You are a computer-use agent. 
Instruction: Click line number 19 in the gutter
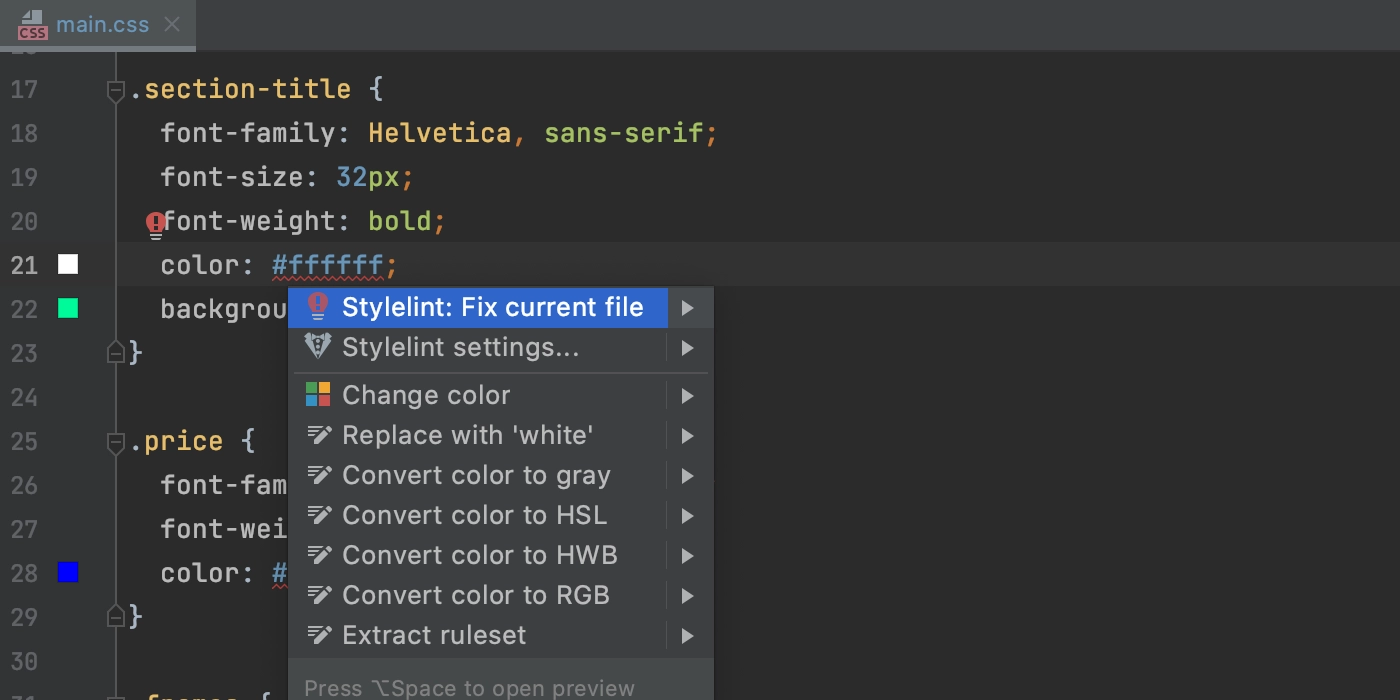point(24,177)
